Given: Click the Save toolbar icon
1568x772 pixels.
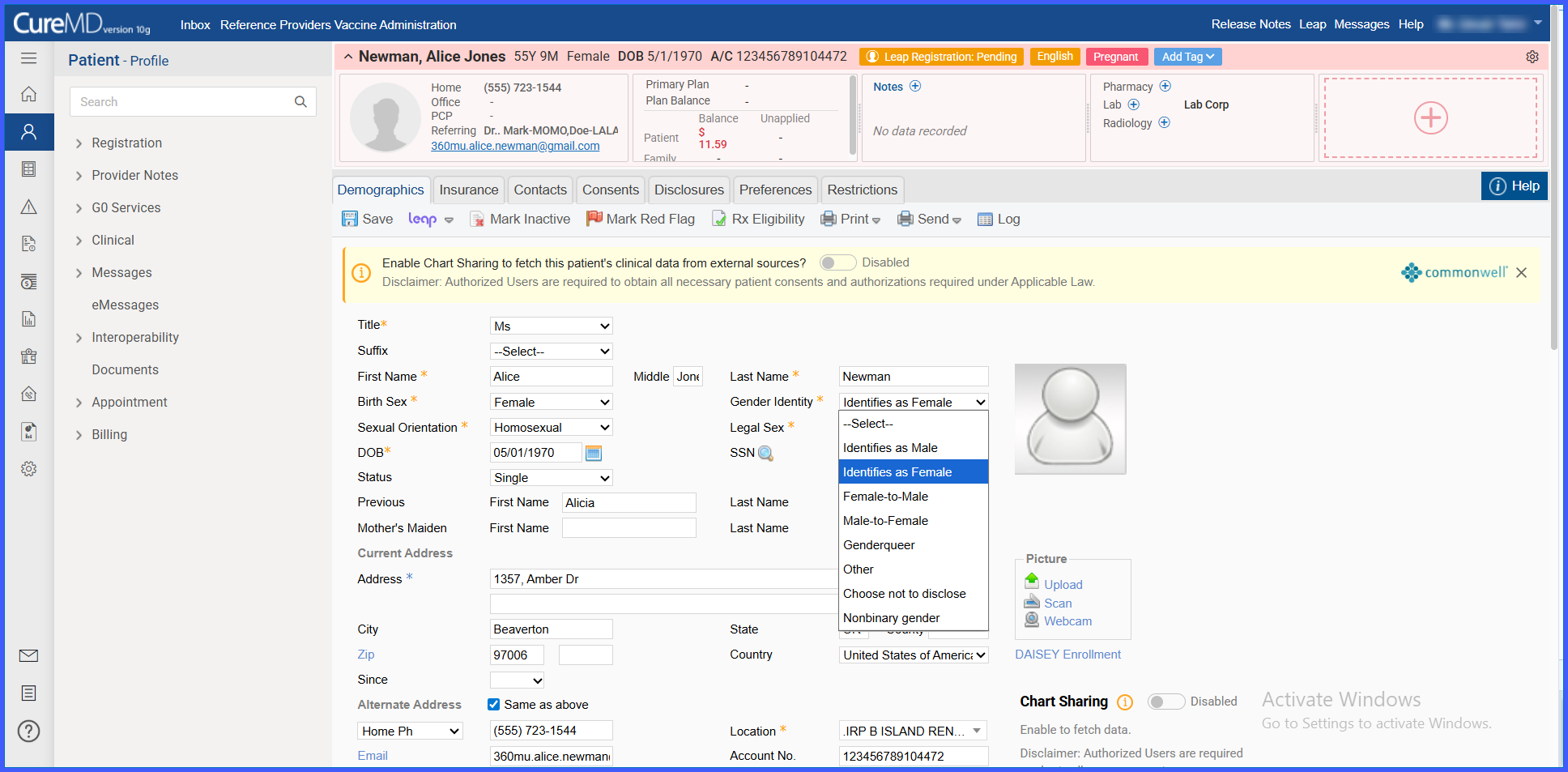Looking at the screenshot, I should coord(350,219).
